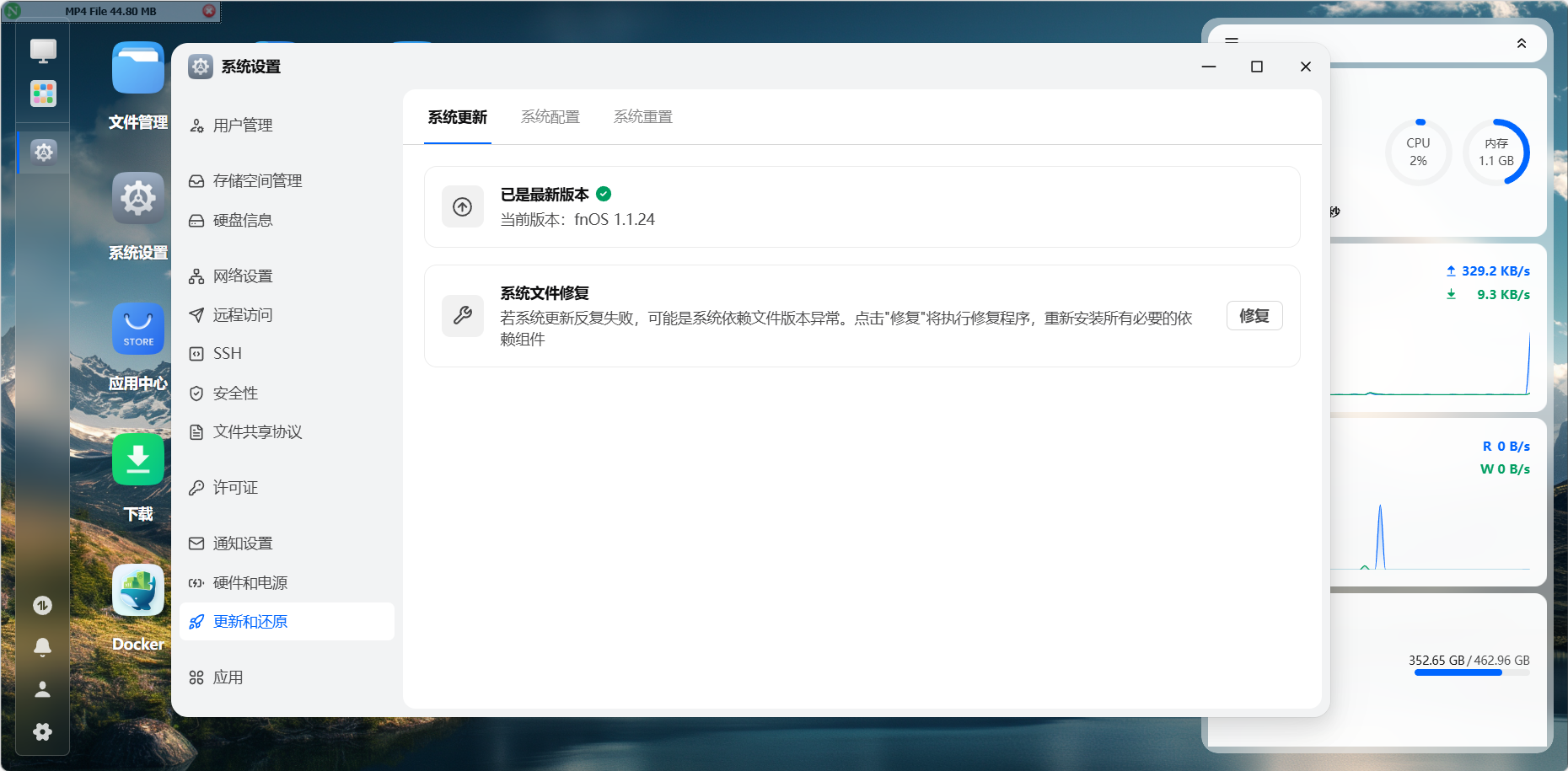Open the File Manager desktop icon

click(x=137, y=68)
